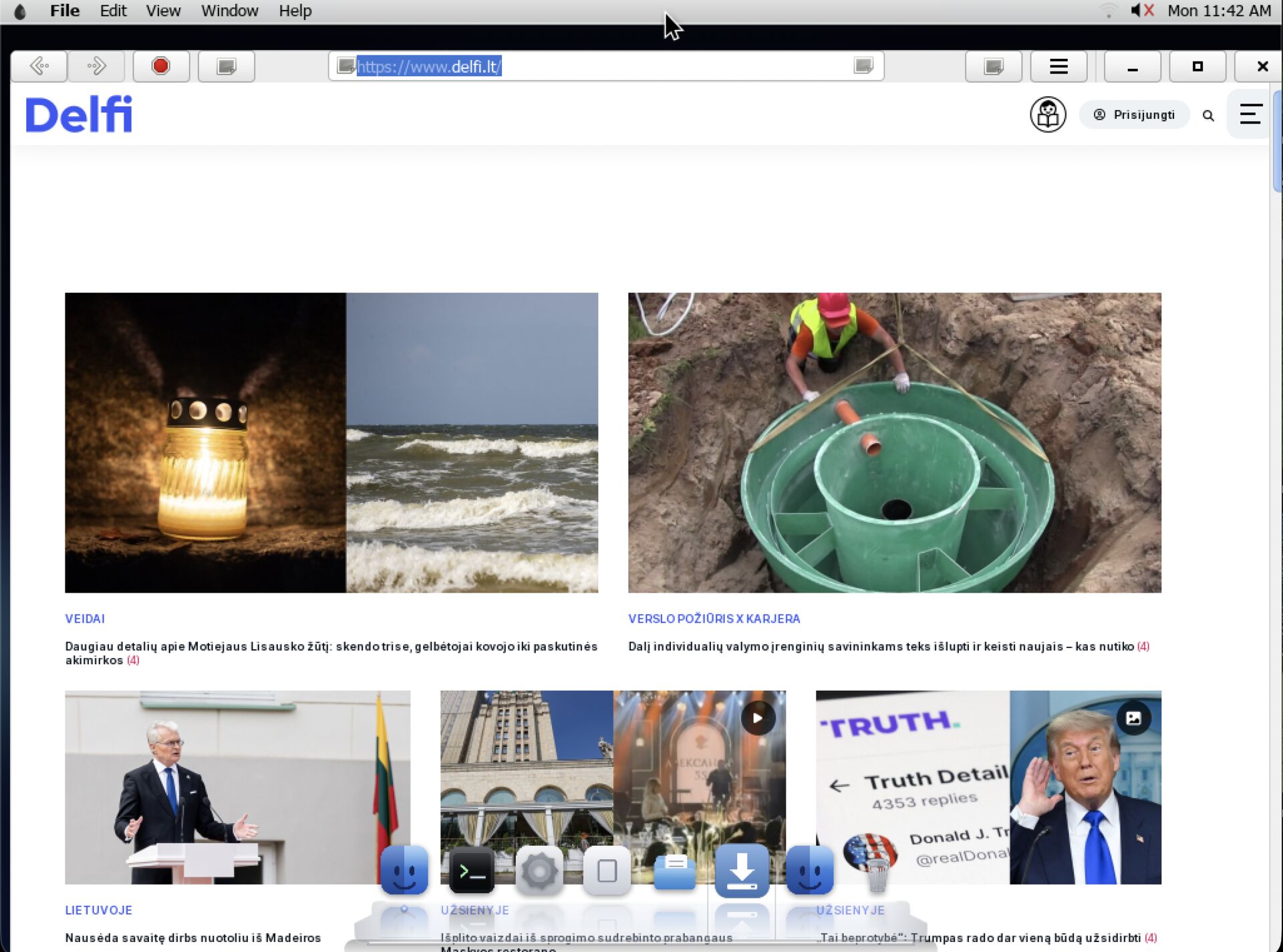Open the Window menu
The width and height of the screenshot is (1283, 952).
(229, 11)
